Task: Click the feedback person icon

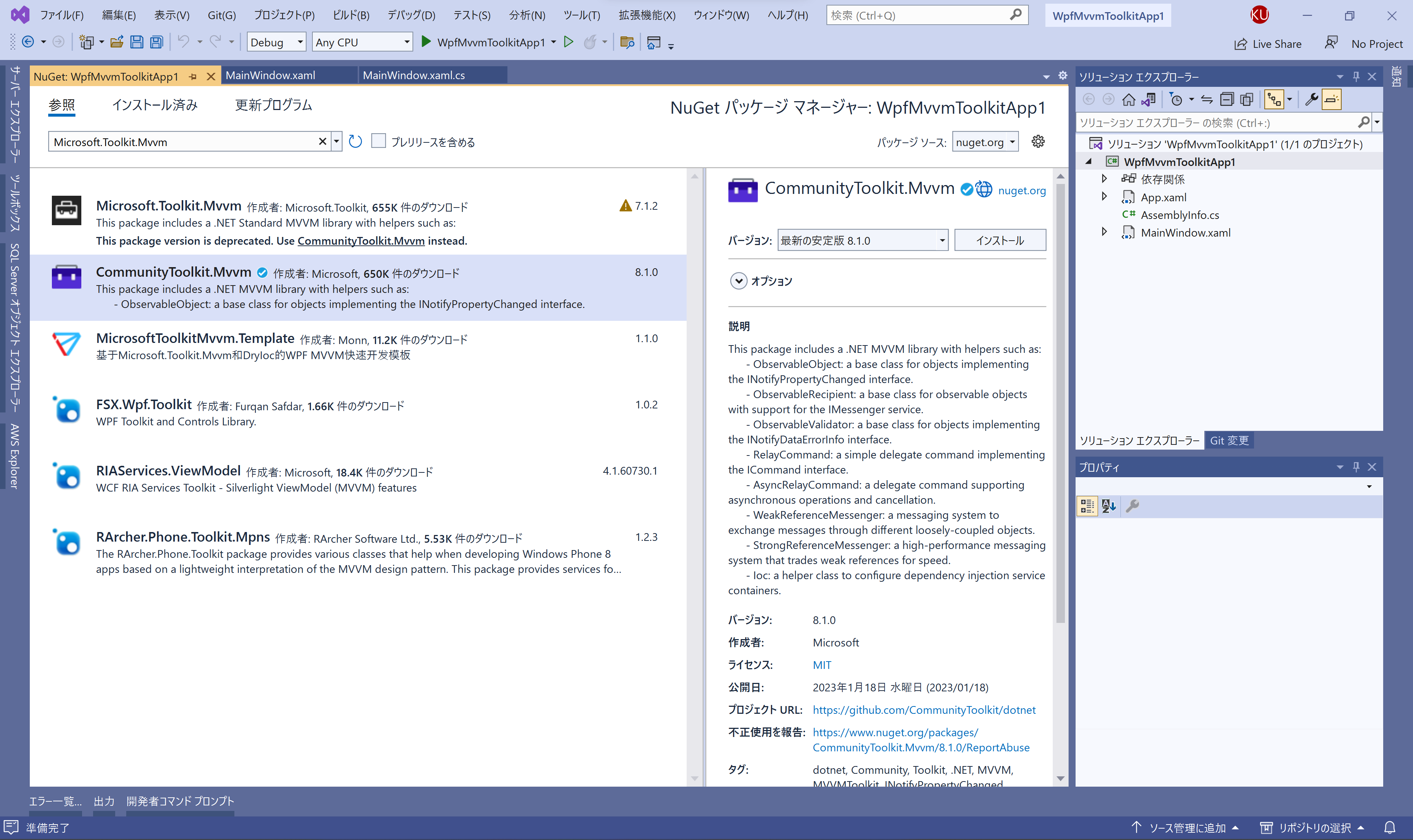Action: (x=1331, y=43)
